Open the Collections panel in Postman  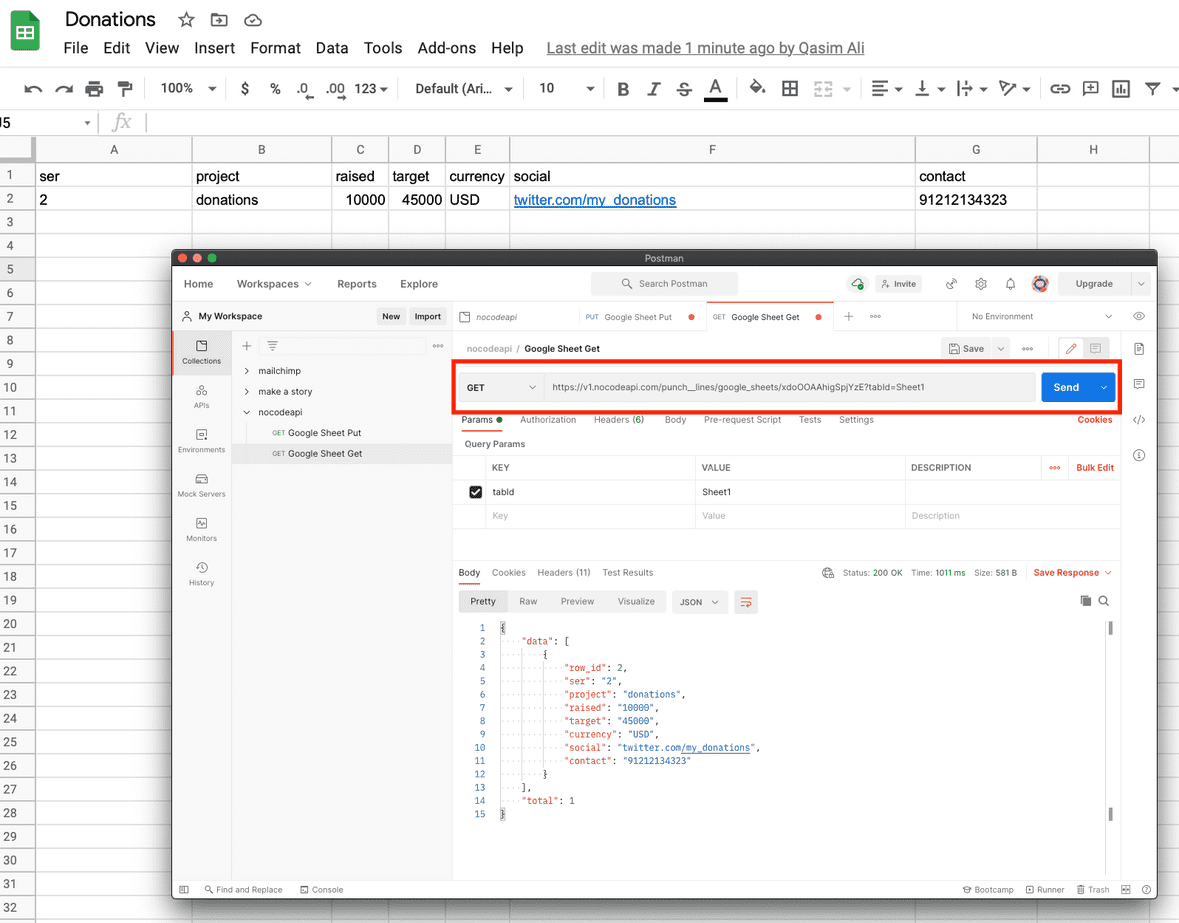click(x=201, y=352)
